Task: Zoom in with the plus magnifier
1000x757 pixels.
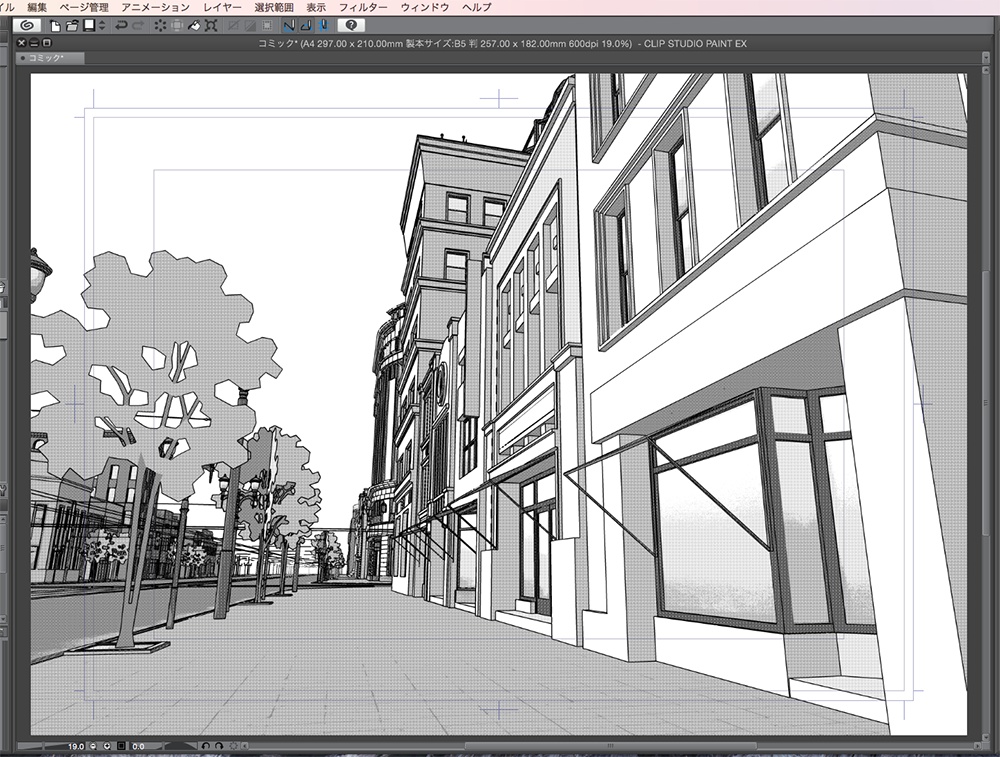Action: coord(107,746)
